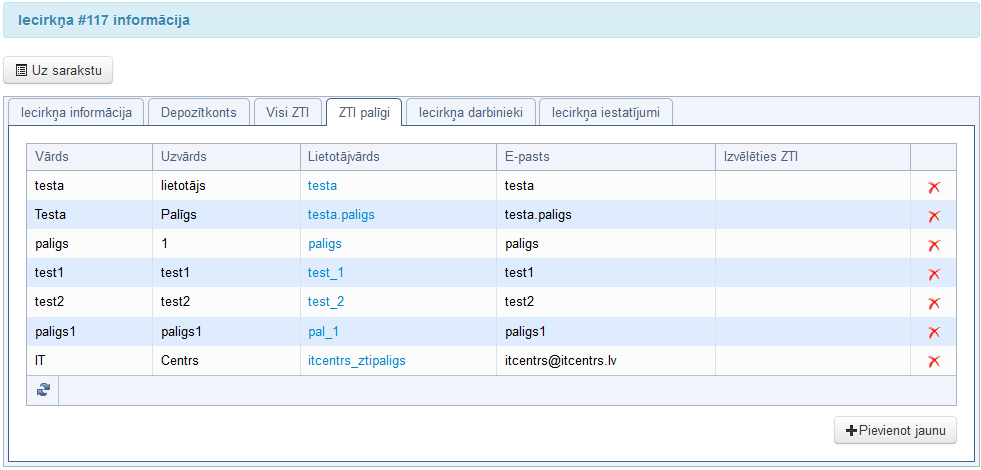The image size is (981, 470).
Task: Open the Depozītkonts tab
Action: tap(199, 112)
